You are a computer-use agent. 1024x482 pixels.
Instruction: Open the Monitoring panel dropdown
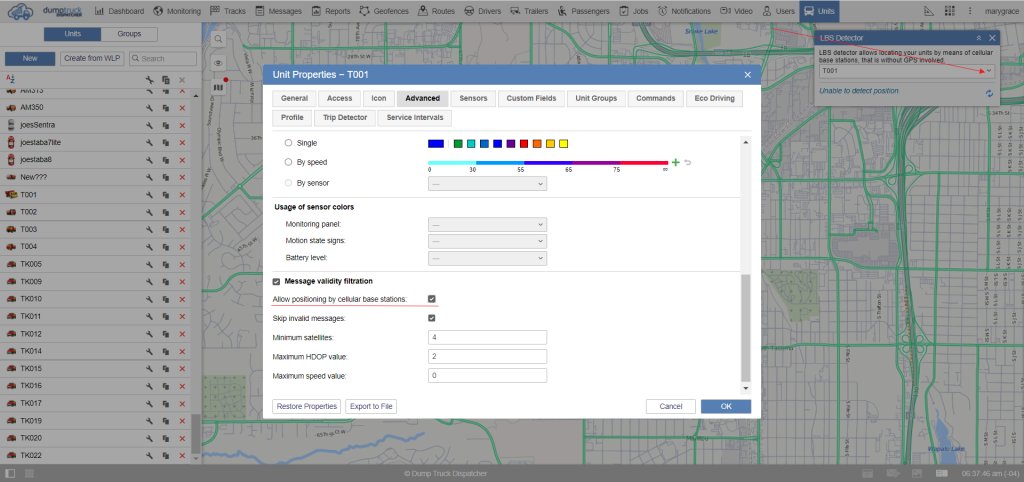[x=487, y=224]
